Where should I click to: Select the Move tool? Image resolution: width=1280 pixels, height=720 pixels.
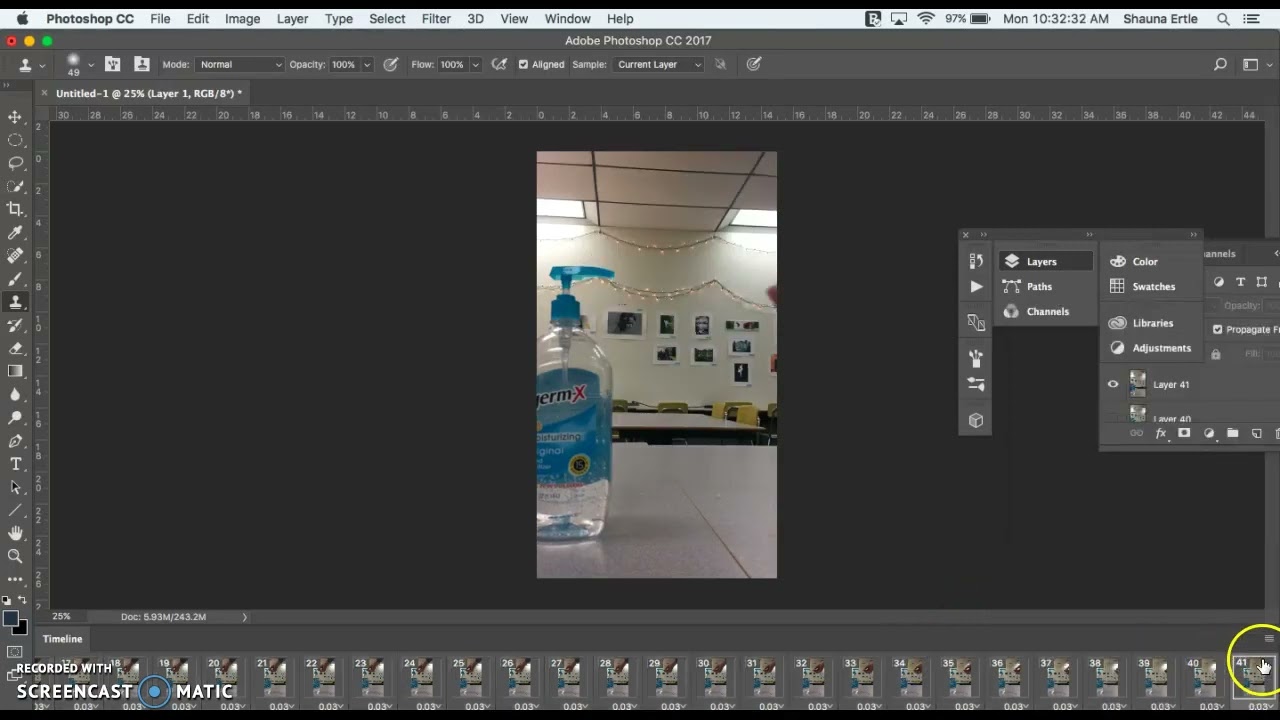pyautogui.click(x=15, y=117)
